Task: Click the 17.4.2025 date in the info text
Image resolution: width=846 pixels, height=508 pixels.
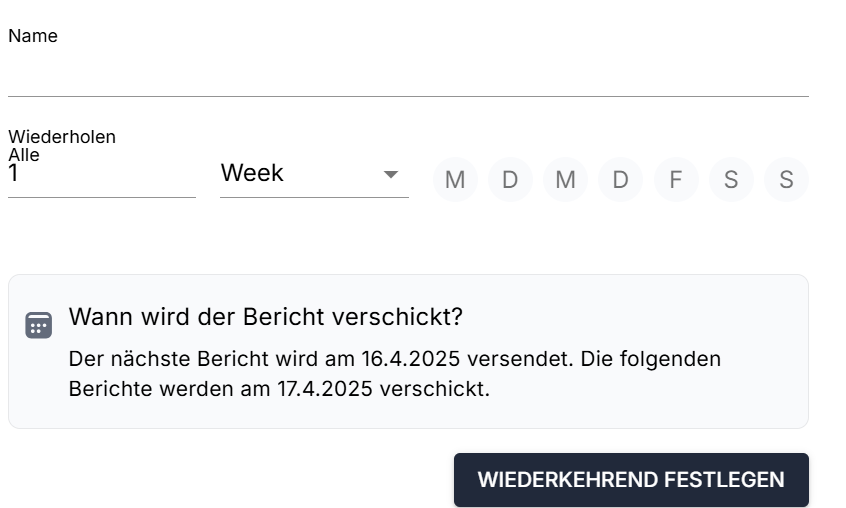Action: pyautogui.click(x=321, y=388)
